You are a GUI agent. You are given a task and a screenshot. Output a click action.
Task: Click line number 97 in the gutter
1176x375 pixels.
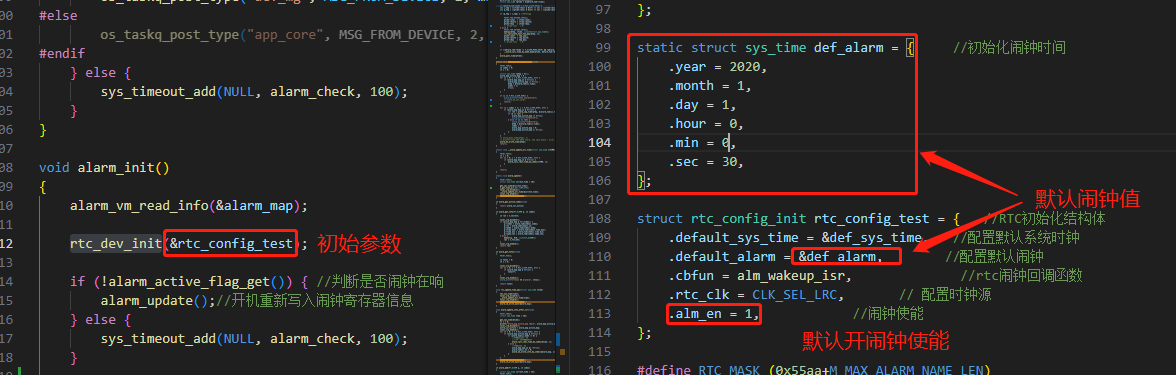(x=603, y=10)
